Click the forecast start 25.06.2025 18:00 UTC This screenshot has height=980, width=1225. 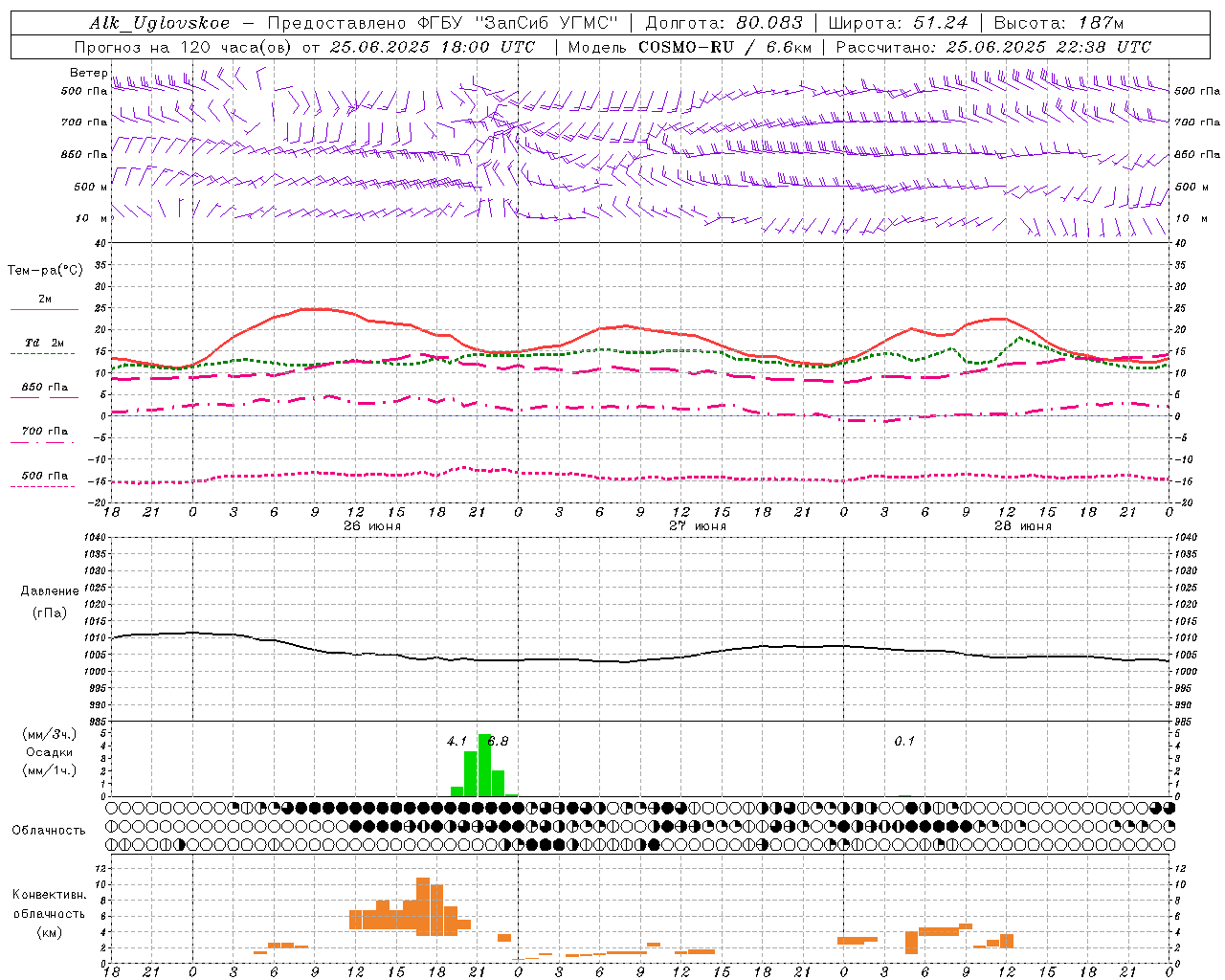tap(433, 47)
